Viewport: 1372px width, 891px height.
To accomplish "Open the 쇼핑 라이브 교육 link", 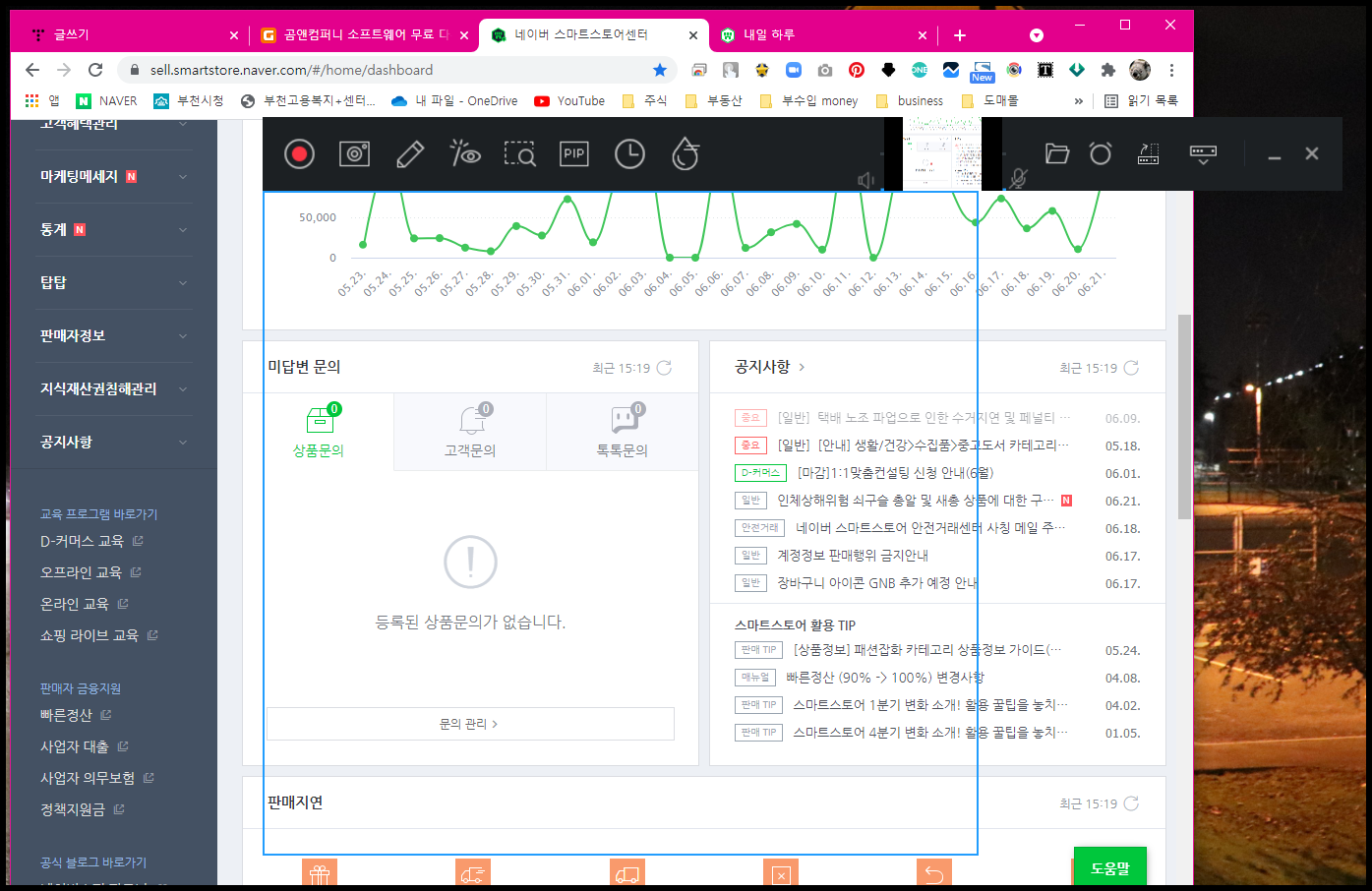I will (x=98, y=635).
